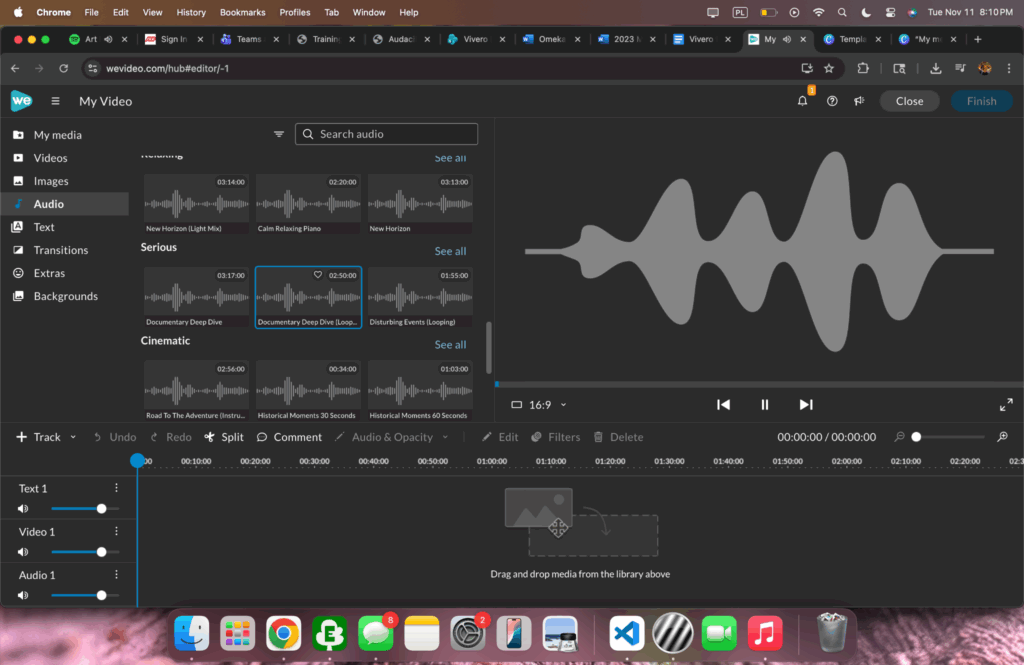The height and width of the screenshot is (665, 1024).
Task: Open options menu for Video 1 track
Action: (x=116, y=531)
